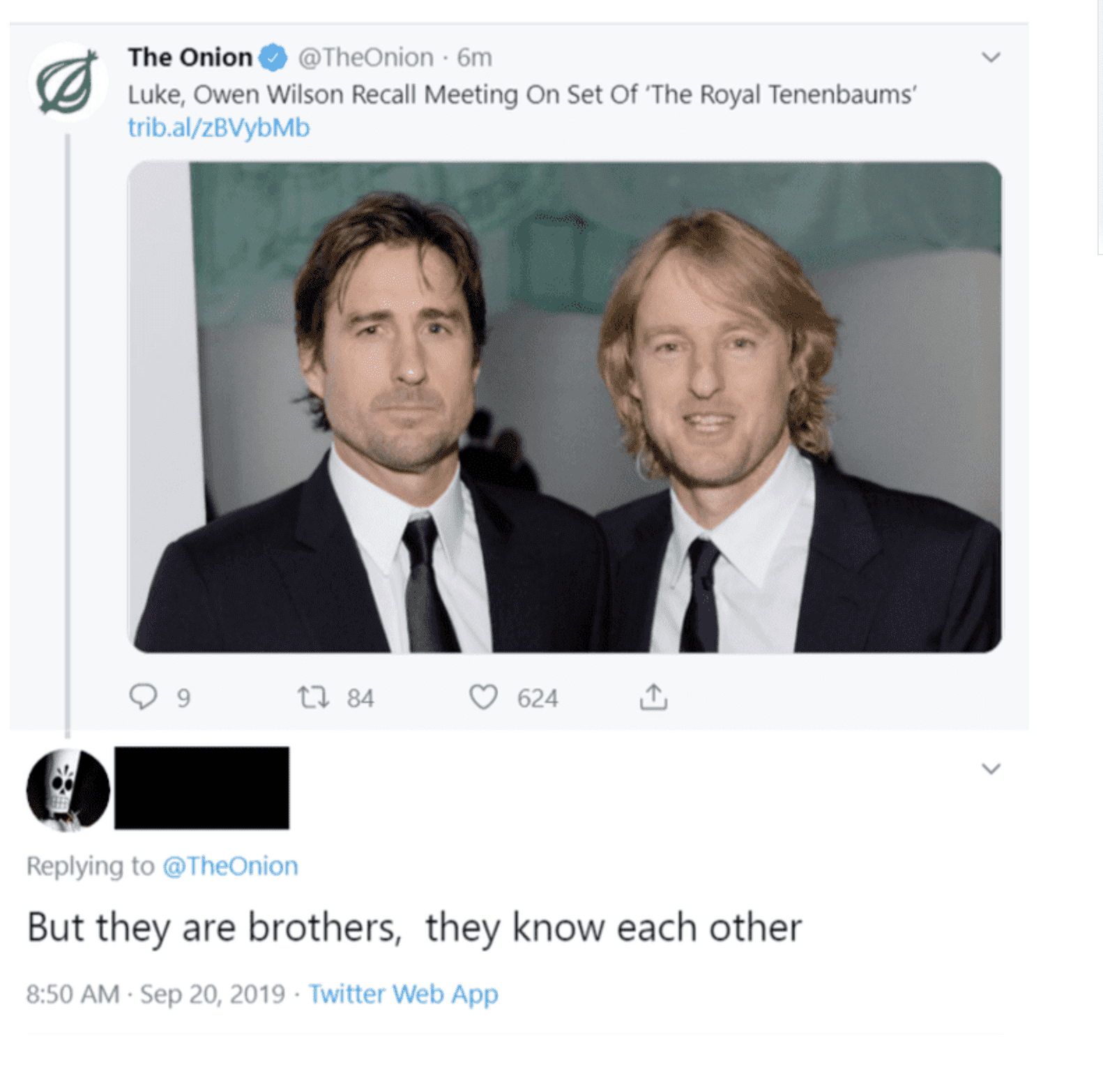Open the trib.al/zBVybMb link
The image size is (1103, 1092).
point(218,128)
